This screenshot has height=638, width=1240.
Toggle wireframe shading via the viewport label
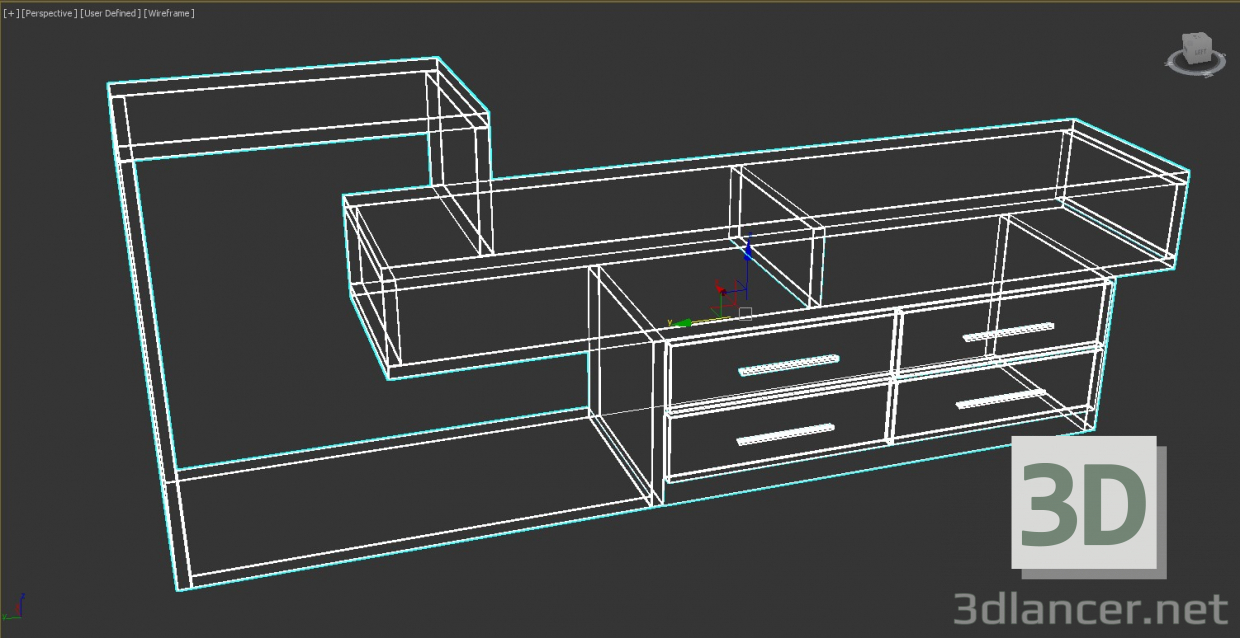[168, 13]
